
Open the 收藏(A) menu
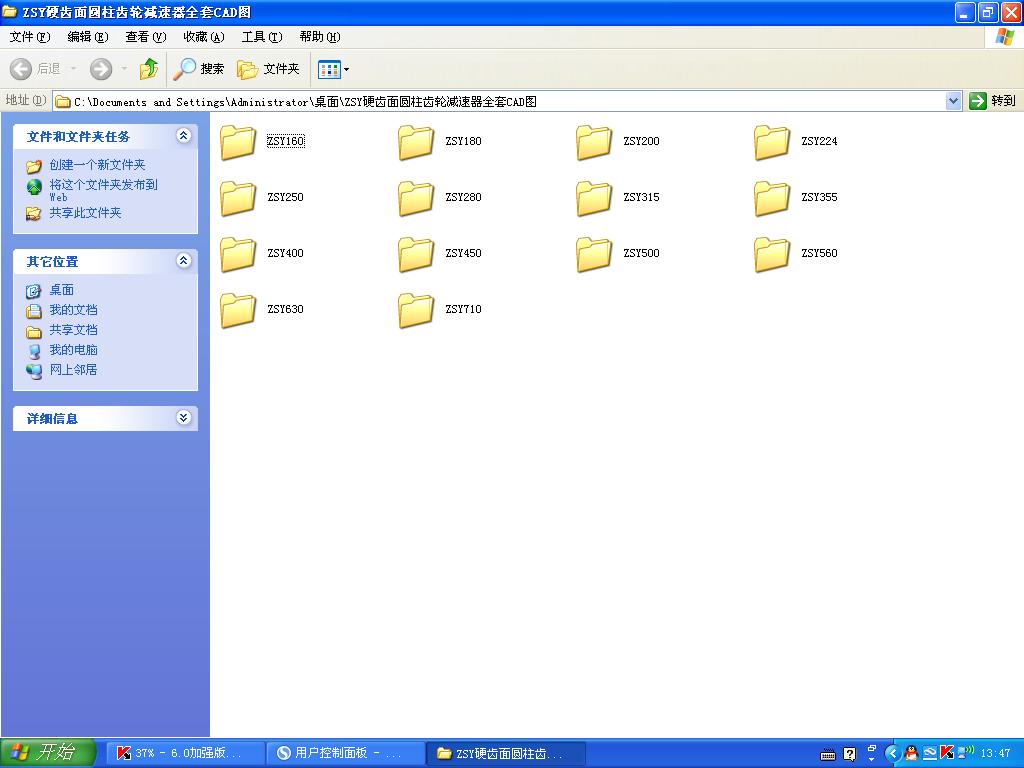tap(204, 37)
